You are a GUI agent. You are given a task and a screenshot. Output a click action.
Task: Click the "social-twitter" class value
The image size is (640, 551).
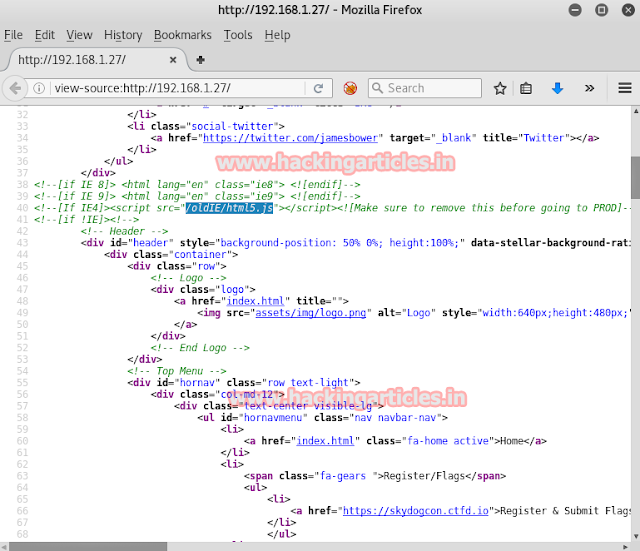coord(232,126)
